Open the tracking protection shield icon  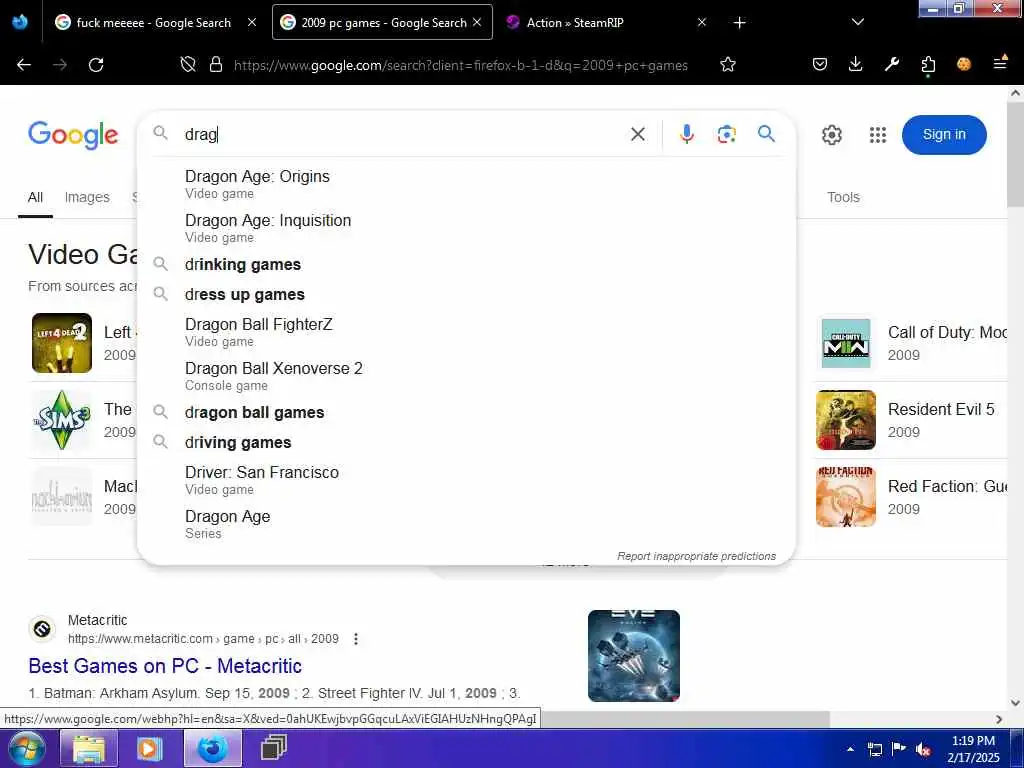[188, 65]
